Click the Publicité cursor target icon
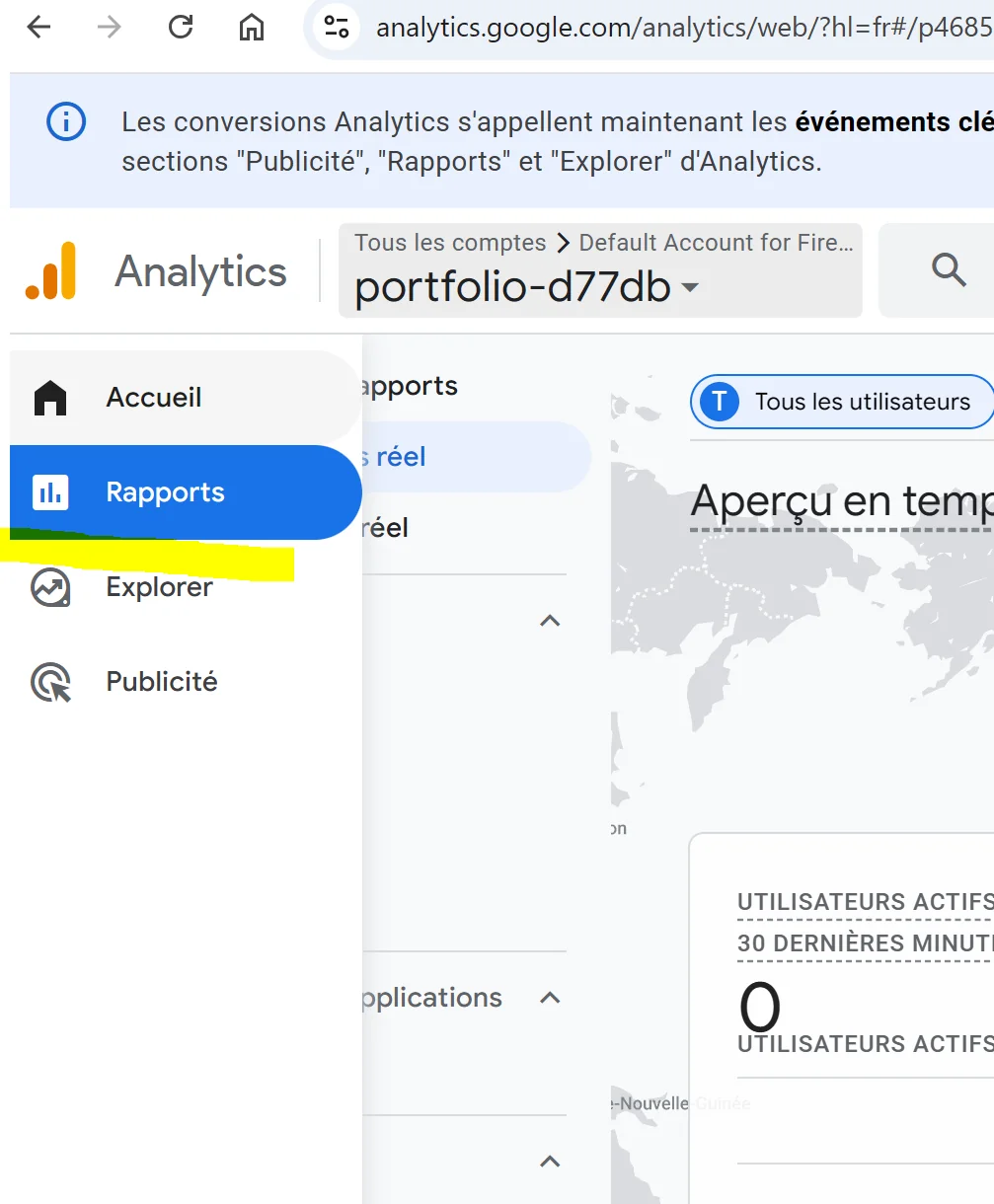The image size is (994, 1204). pyautogui.click(x=50, y=682)
